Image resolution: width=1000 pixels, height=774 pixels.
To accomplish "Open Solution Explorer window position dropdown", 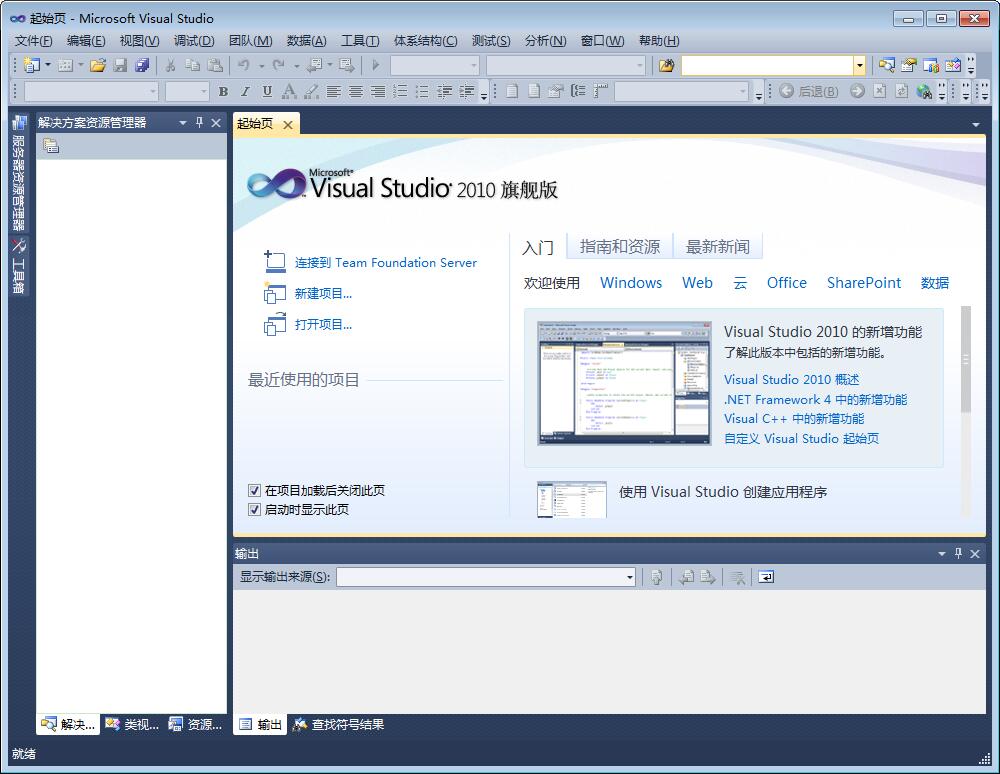I will pyautogui.click(x=183, y=122).
